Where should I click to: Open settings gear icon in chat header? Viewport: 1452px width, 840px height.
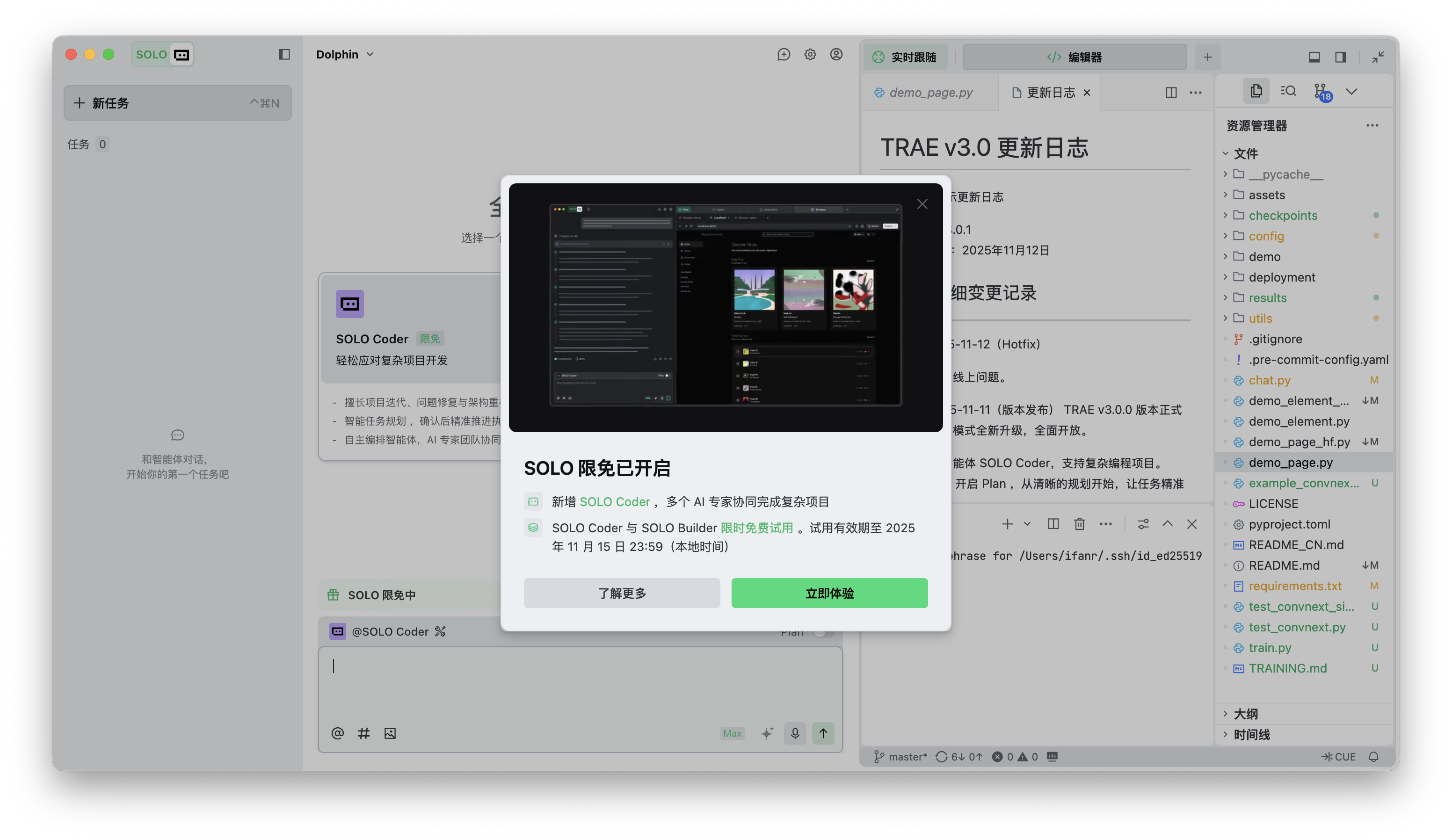point(810,54)
